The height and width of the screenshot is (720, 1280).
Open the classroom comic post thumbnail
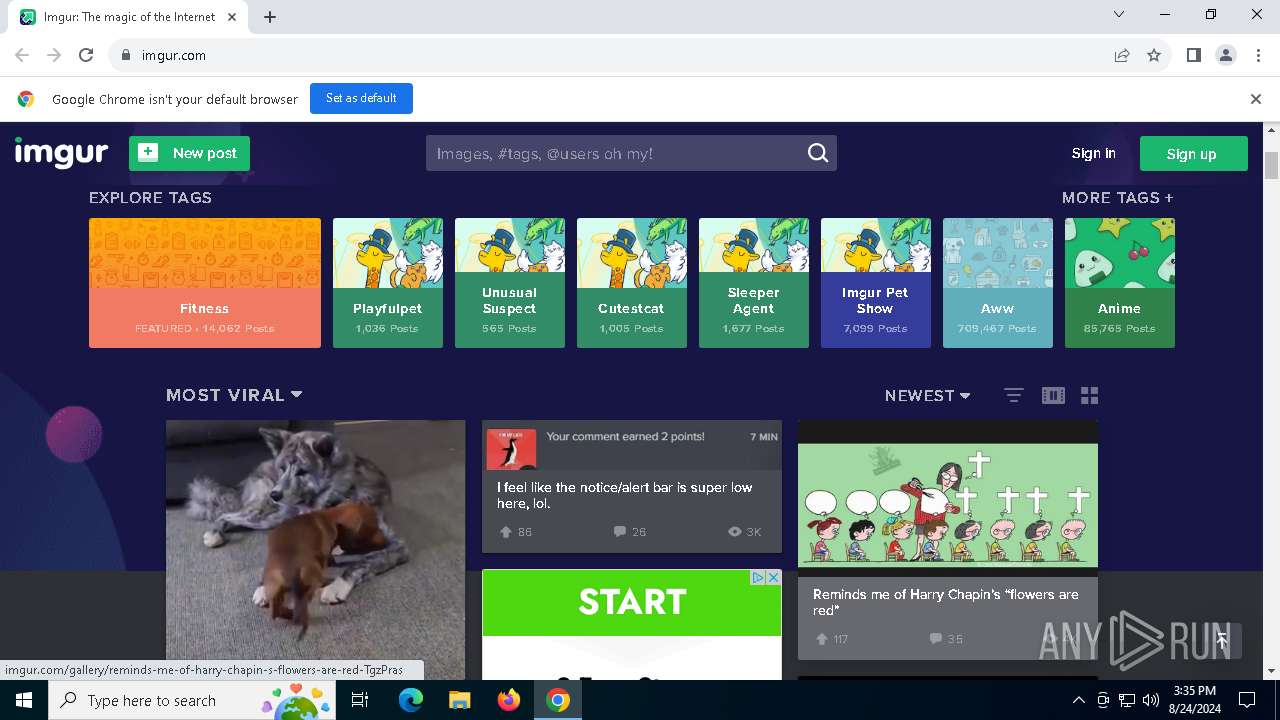click(948, 499)
